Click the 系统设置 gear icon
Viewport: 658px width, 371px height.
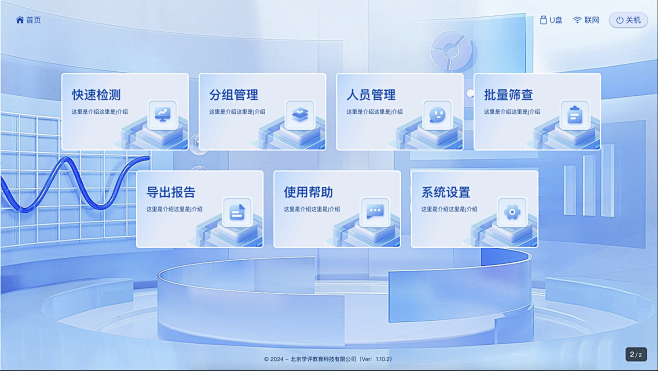tap(512, 212)
